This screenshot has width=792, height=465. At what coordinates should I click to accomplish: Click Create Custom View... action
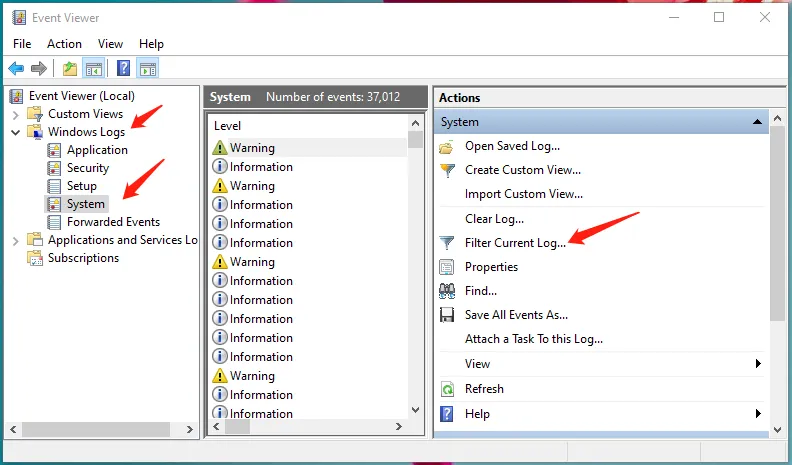(523, 170)
